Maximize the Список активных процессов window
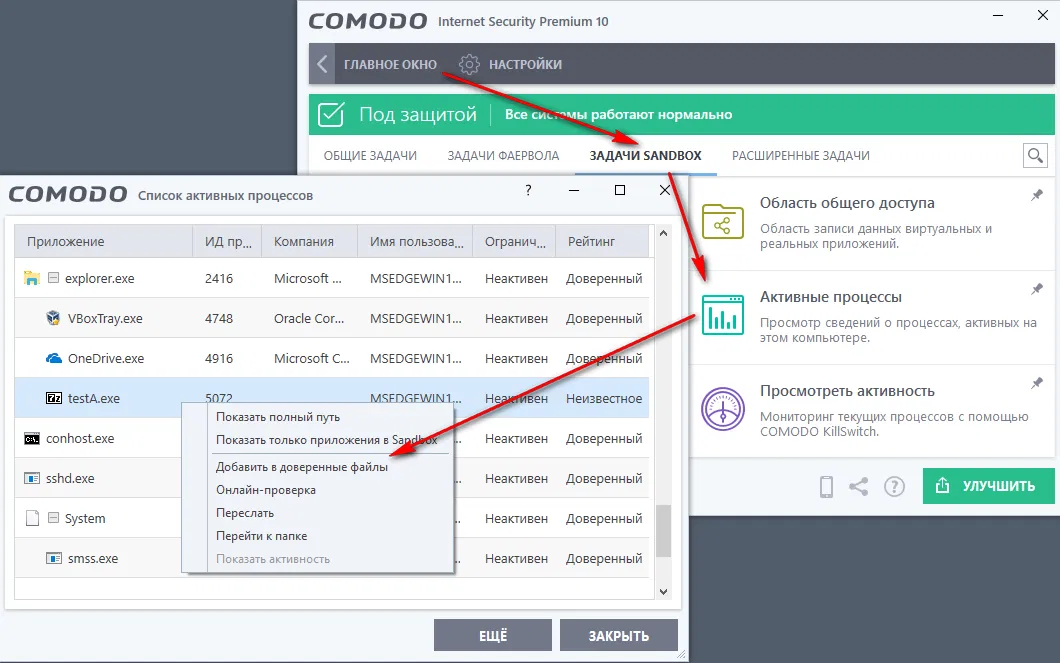Screen dimensions: 1060x663 coord(619,190)
